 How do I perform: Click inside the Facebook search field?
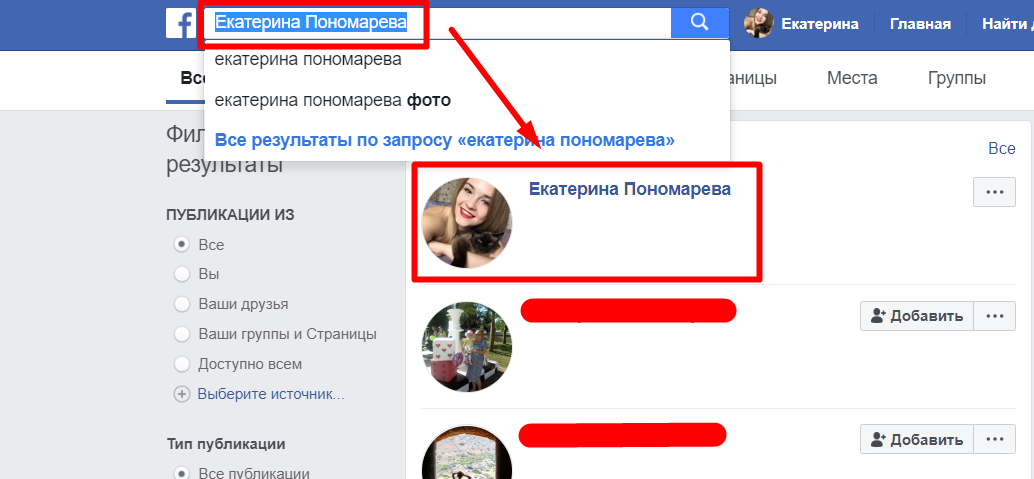(438, 23)
